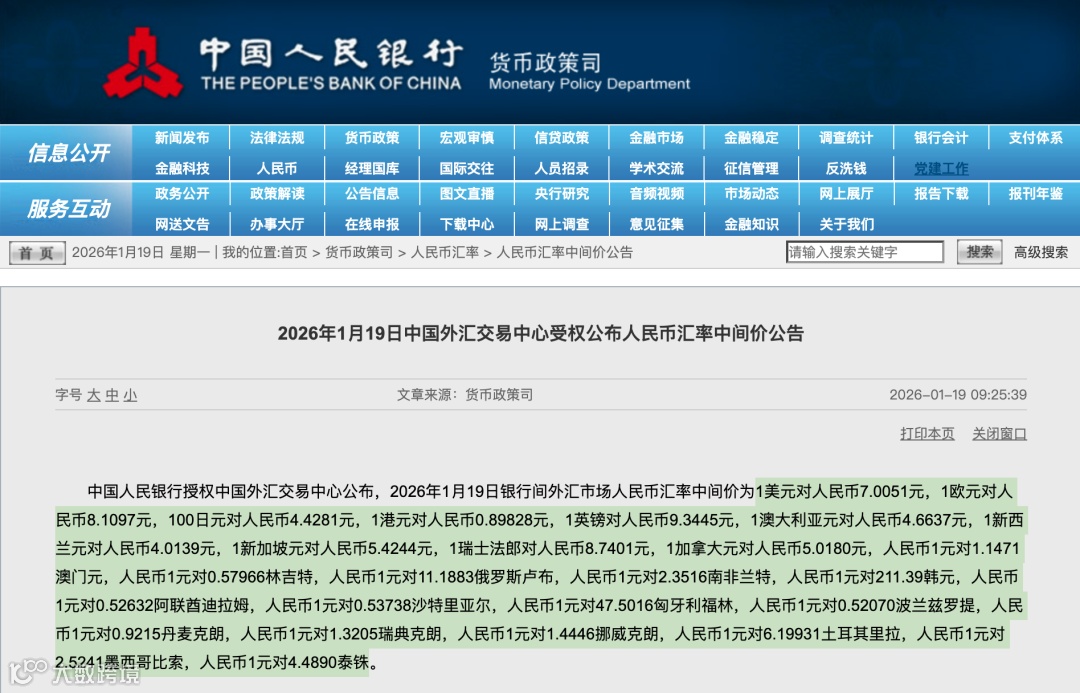Click 关闭窗口 to close the article window

click(1000, 432)
